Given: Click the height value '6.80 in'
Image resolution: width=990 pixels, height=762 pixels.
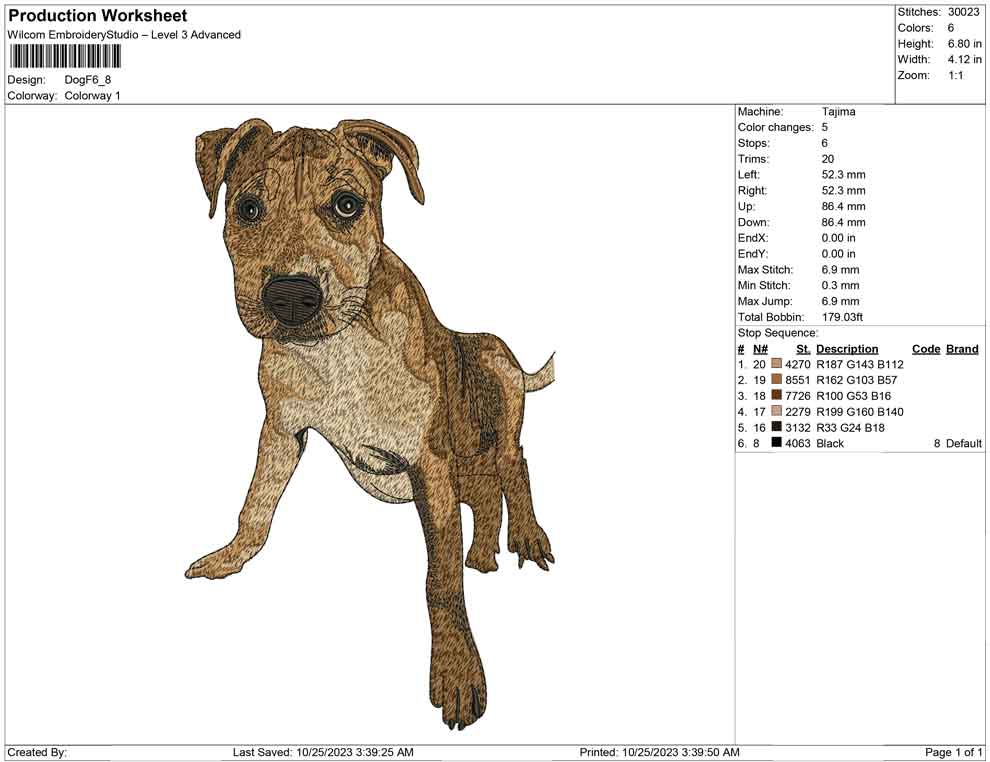Looking at the screenshot, I should pos(964,44).
